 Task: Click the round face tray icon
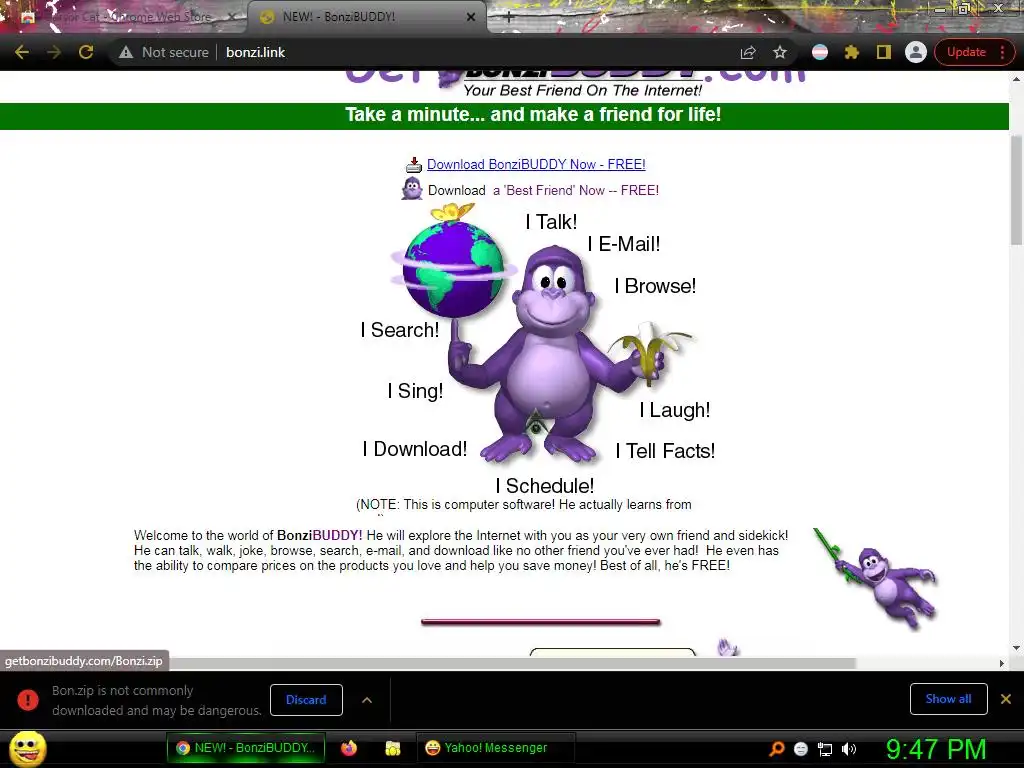[x=801, y=749]
